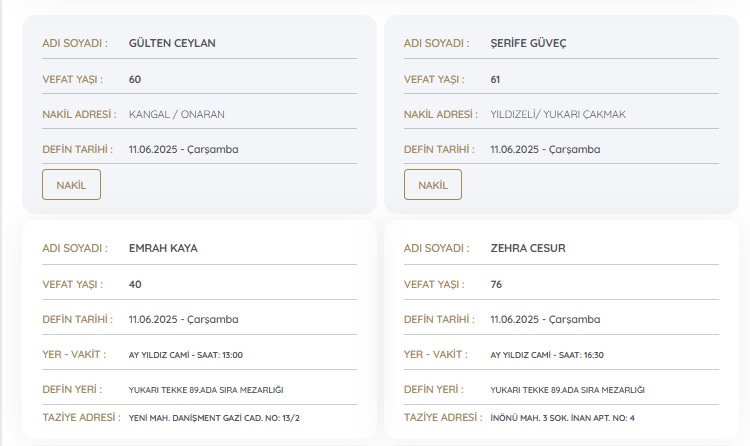Click NAKİL ADRESİ label on Şerife Güveç's card
Image resolution: width=750 pixels, height=446 pixels.
[441, 114]
